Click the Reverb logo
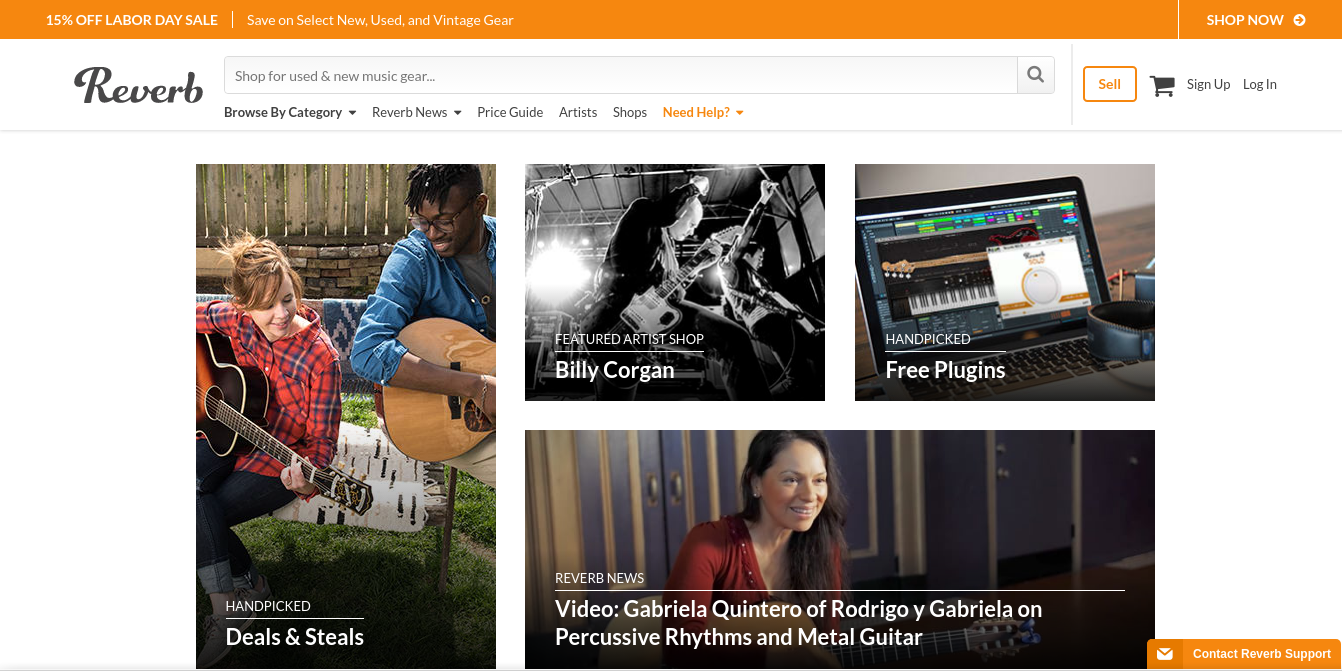This screenshot has width=1342, height=671. coord(139,85)
